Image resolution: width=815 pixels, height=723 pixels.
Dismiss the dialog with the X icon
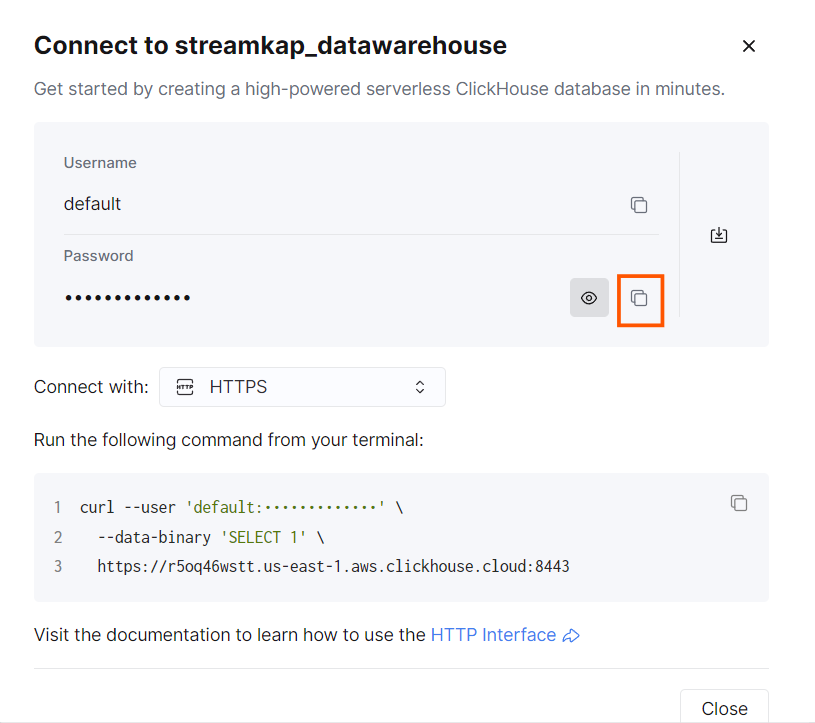tap(748, 46)
